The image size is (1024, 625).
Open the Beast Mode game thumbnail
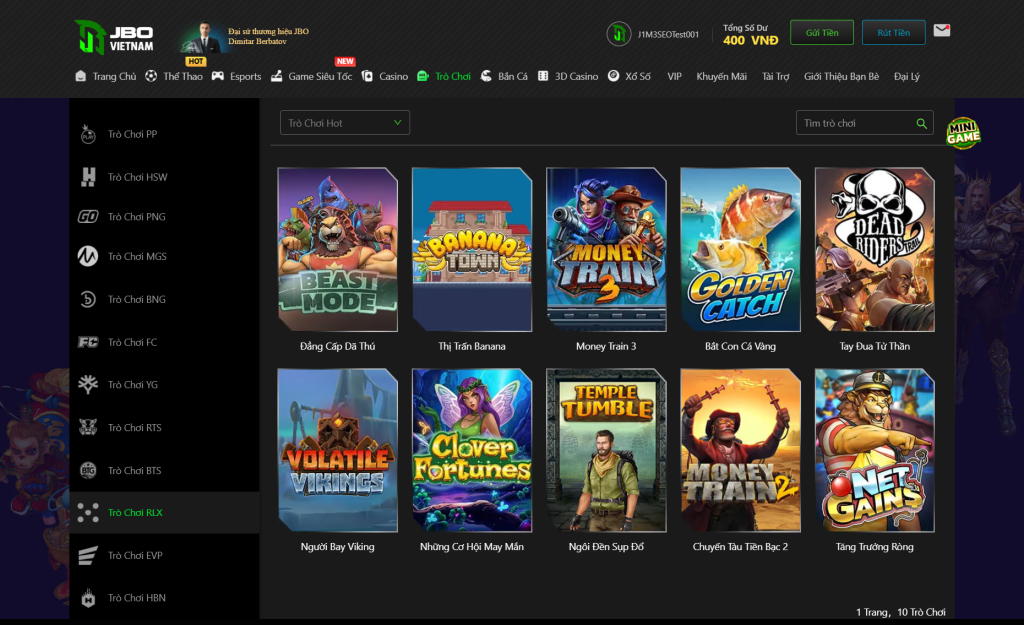[338, 249]
